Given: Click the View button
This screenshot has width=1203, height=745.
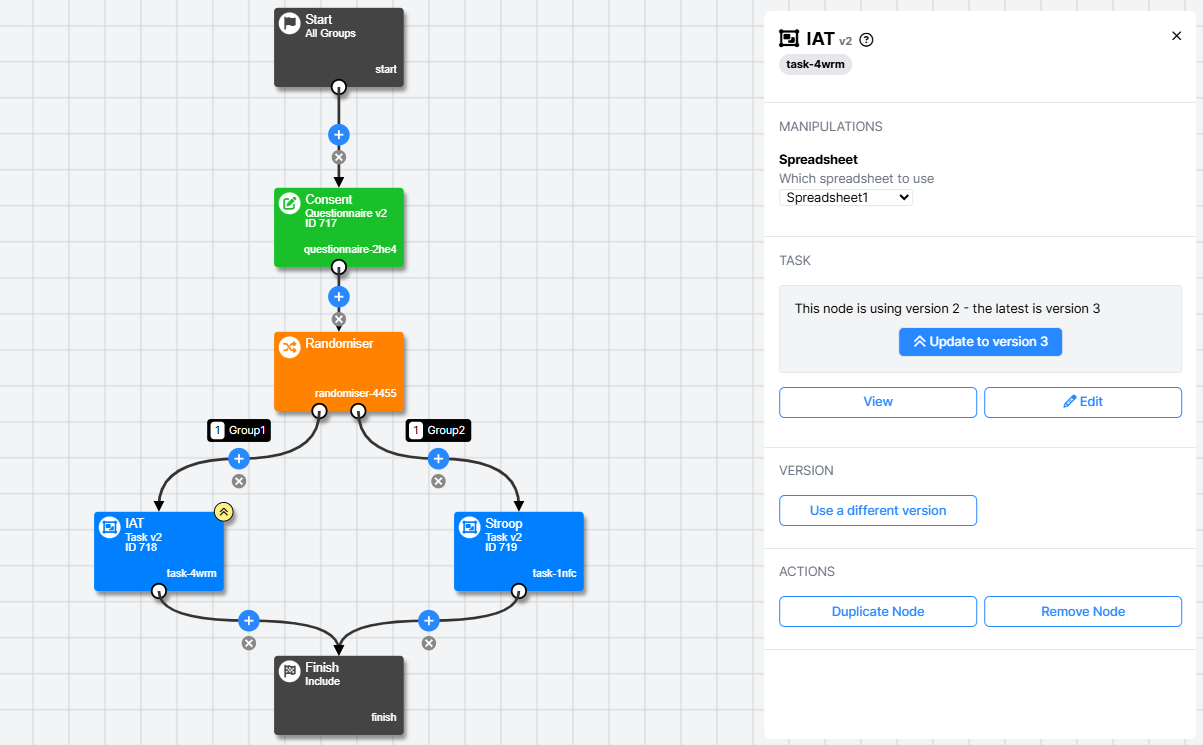Looking at the screenshot, I should [878, 402].
